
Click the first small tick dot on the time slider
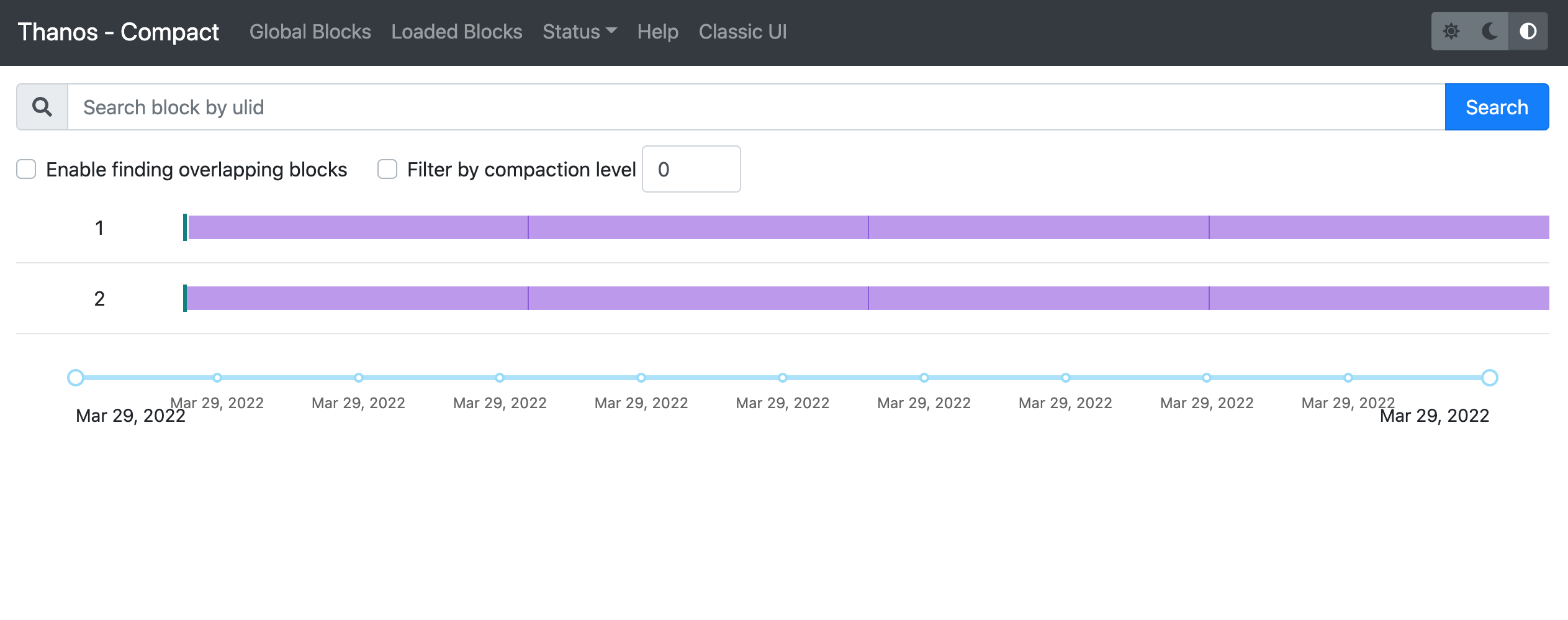[x=217, y=378]
